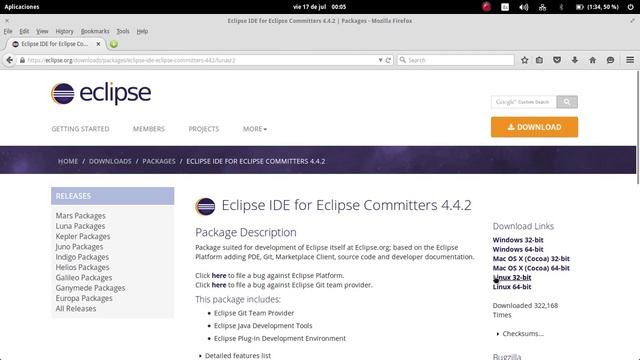Expand the Checksums... section
The width and height of the screenshot is (640, 360).
coord(523,334)
